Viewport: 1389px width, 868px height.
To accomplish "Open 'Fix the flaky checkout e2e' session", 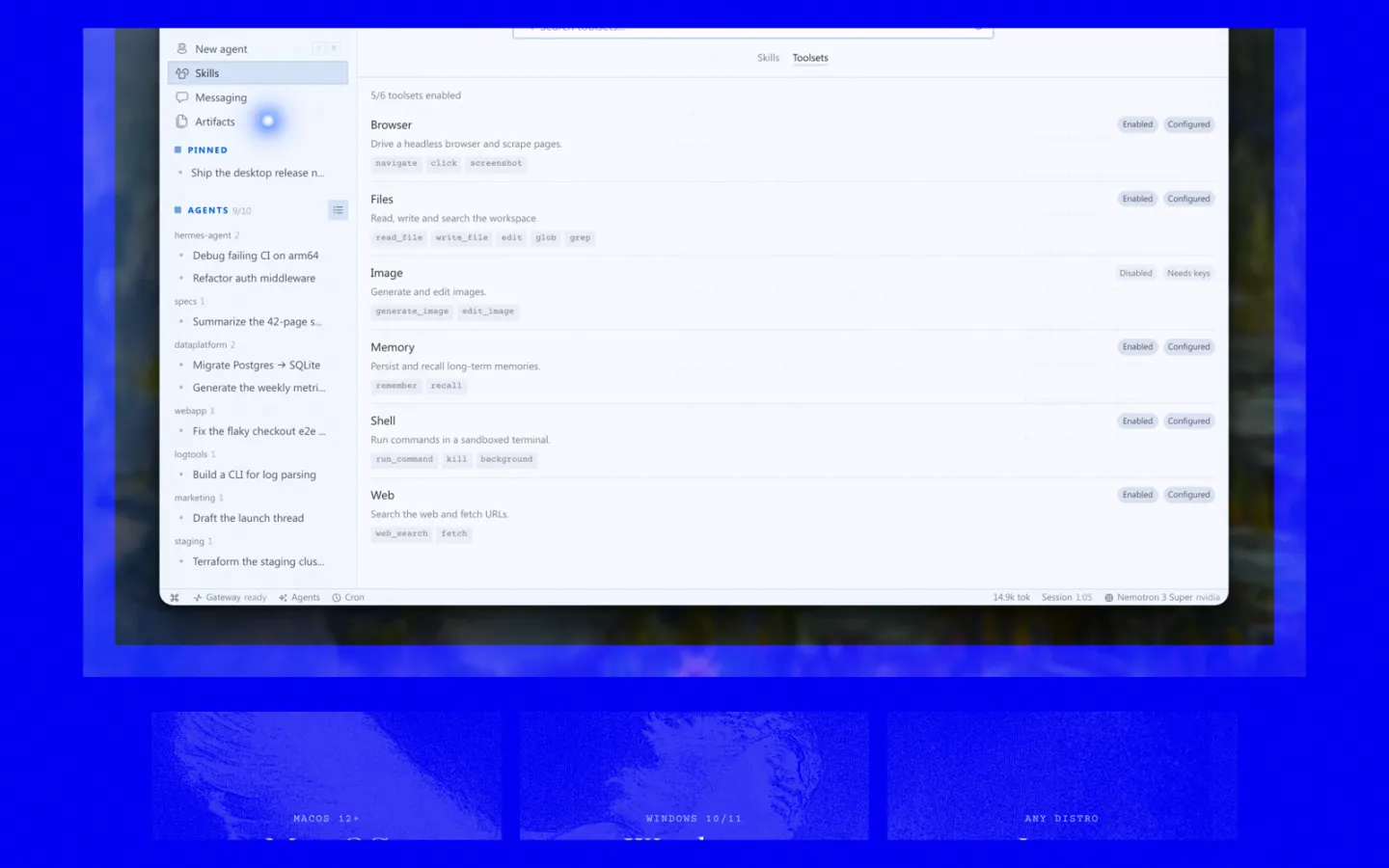I will [x=259, y=431].
